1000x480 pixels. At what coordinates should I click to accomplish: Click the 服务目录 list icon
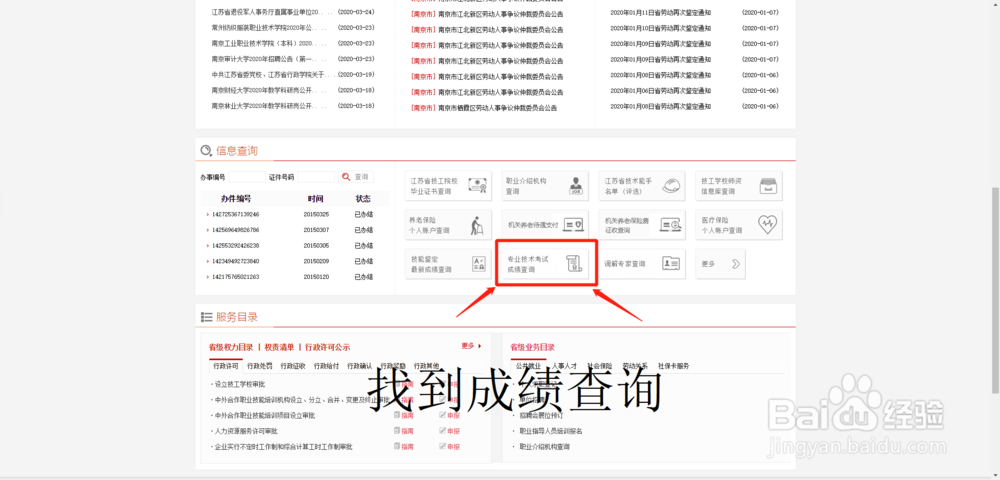click(x=206, y=317)
